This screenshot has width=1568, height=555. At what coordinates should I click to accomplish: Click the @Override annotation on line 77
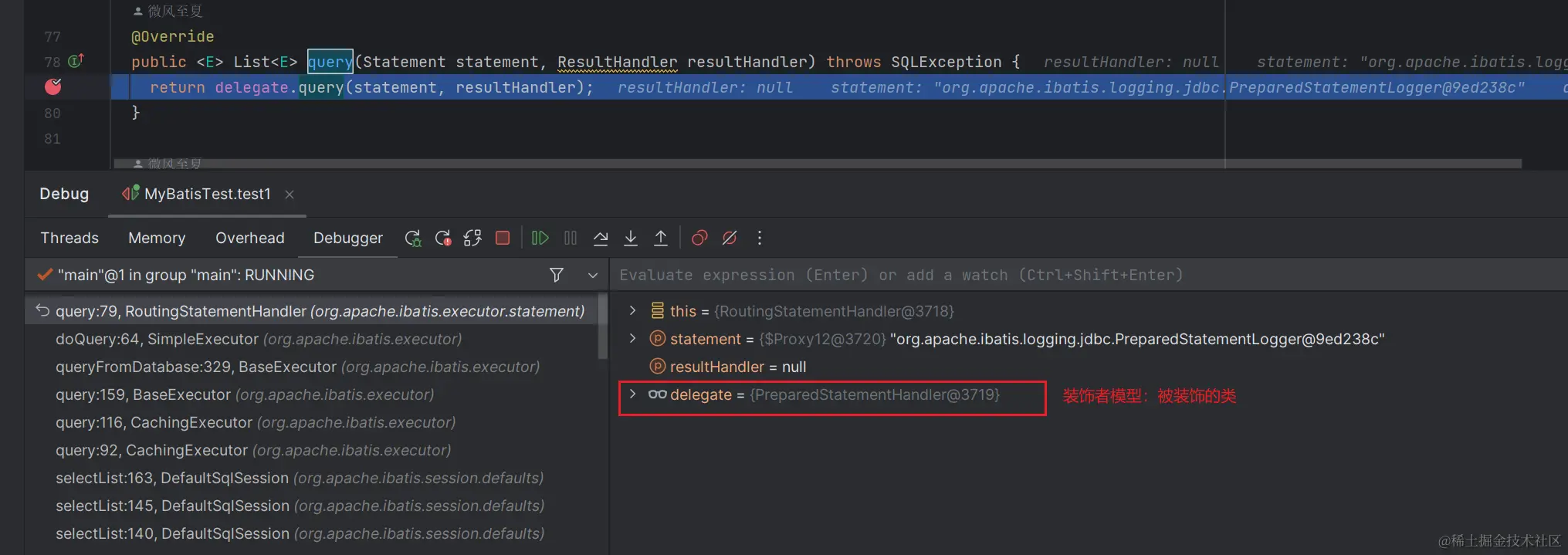tap(173, 36)
